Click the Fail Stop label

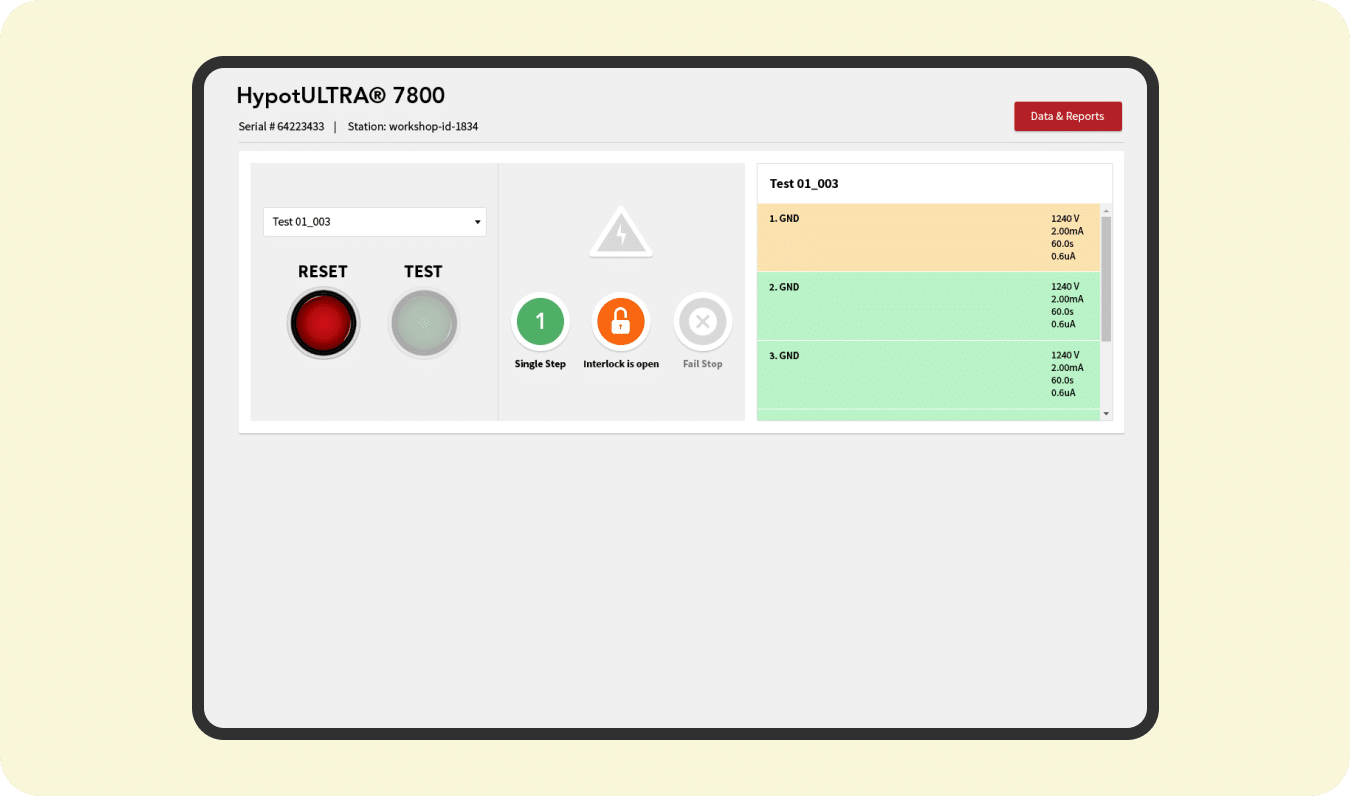click(703, 364)
